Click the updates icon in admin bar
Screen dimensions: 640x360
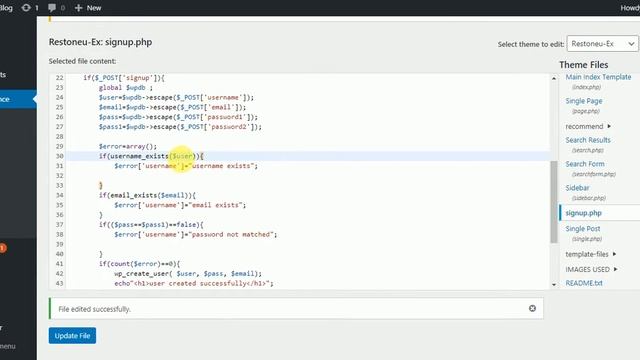[x=26, y=8]
